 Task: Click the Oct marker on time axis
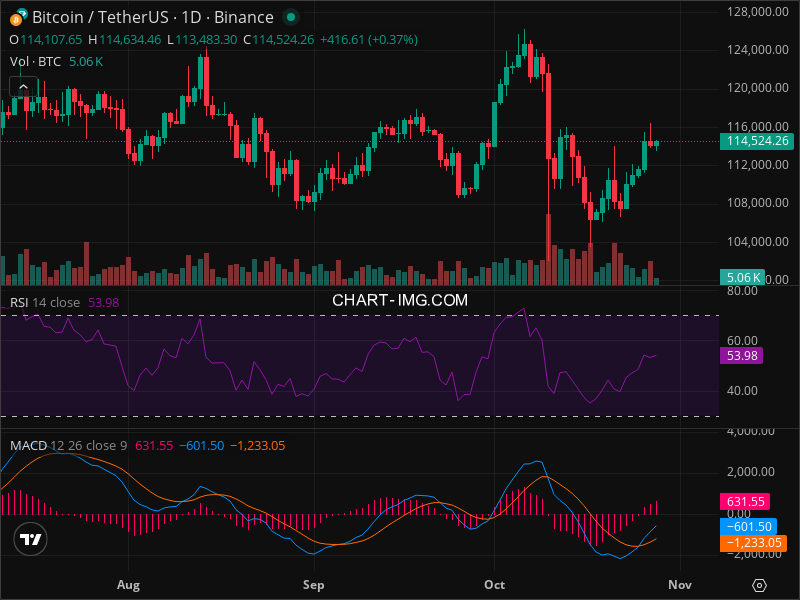[494, 583]
